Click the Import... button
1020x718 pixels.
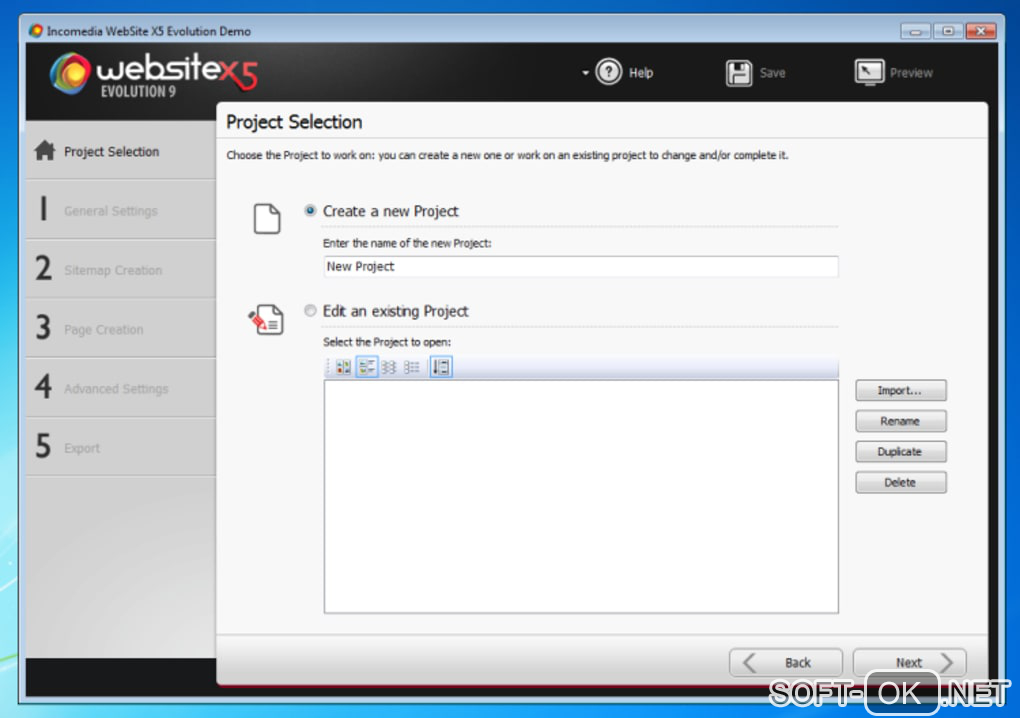click(x=901, y=390)
